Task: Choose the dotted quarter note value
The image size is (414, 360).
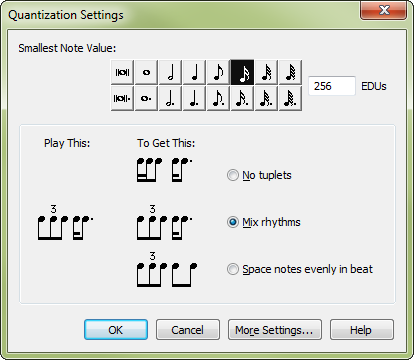Action: [x=194, y=98]
